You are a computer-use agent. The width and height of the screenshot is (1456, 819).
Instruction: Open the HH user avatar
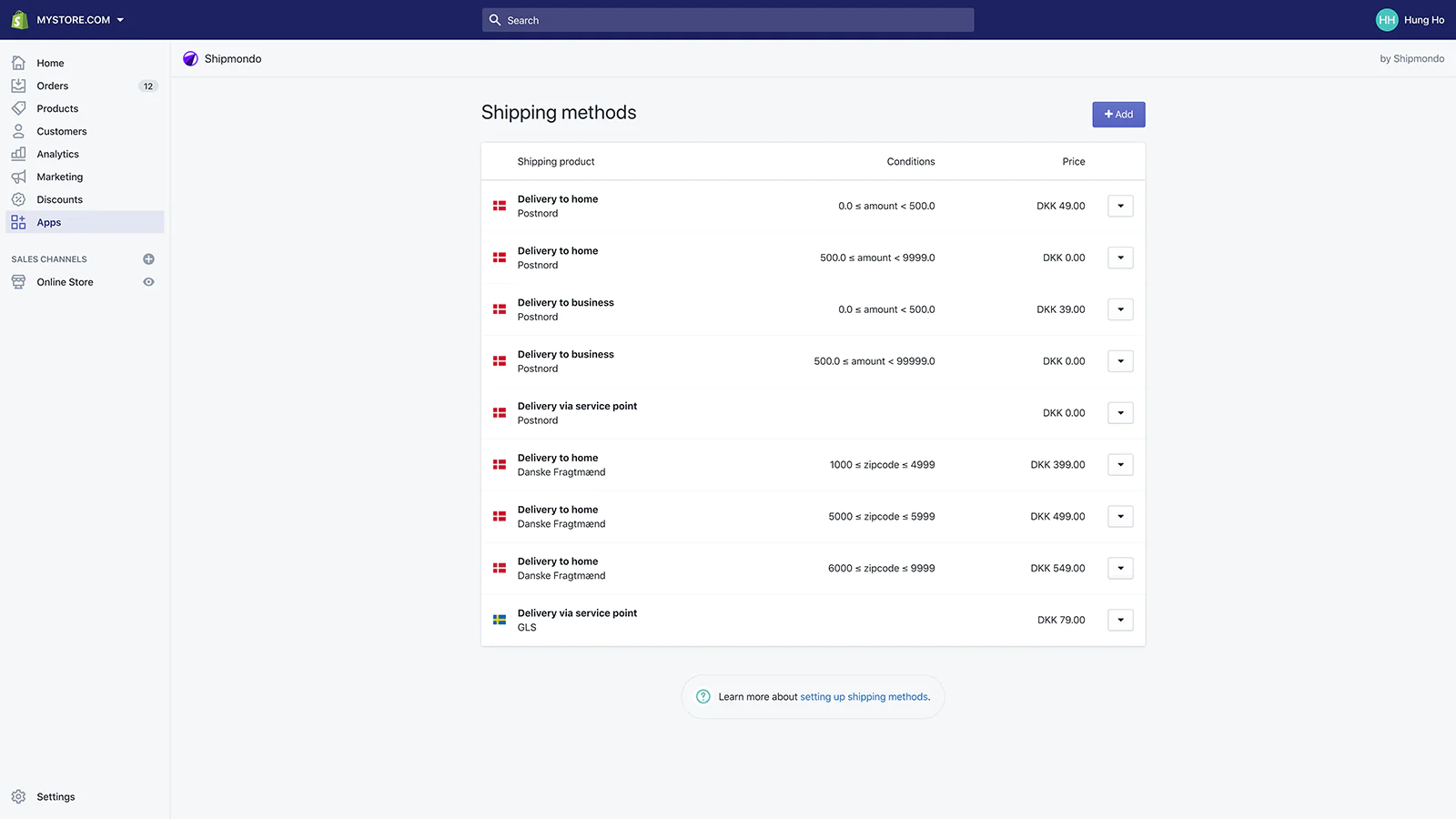coord(1387,20)
